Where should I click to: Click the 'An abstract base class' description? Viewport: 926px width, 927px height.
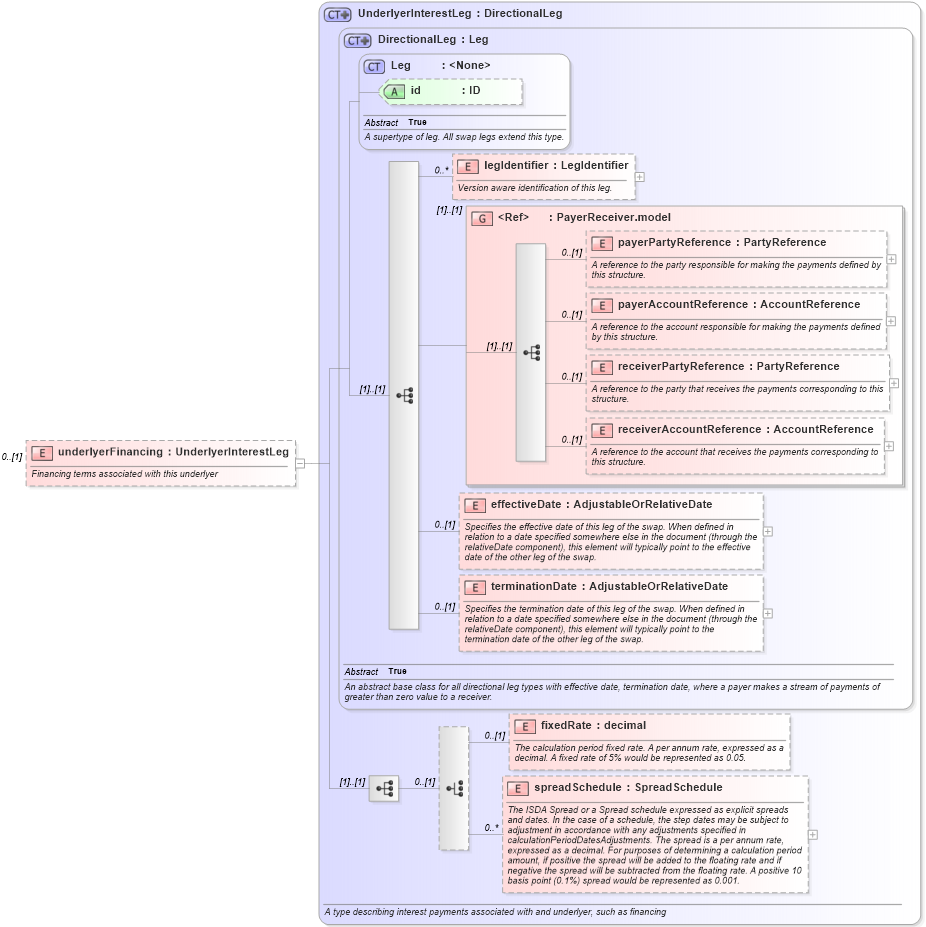pyautogui.click(x=612, y=692)
